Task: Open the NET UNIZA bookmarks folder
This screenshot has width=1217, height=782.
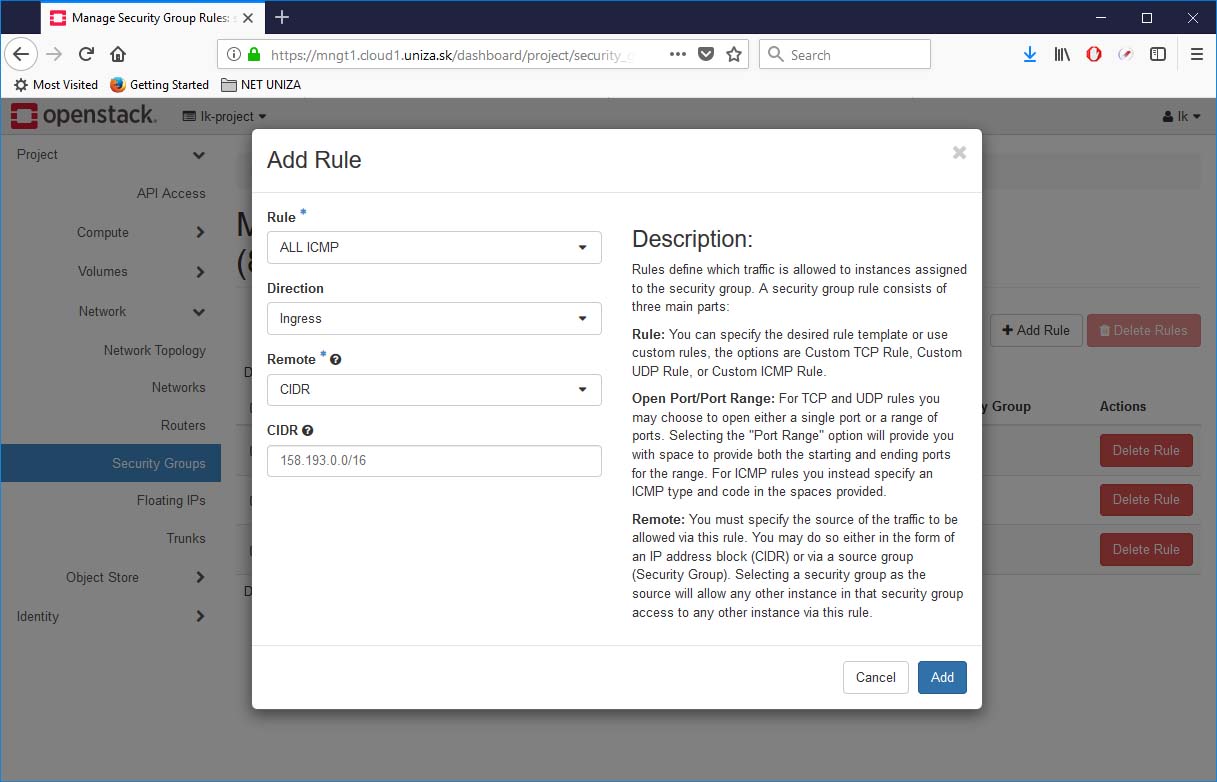Action: tap(261, 85)
